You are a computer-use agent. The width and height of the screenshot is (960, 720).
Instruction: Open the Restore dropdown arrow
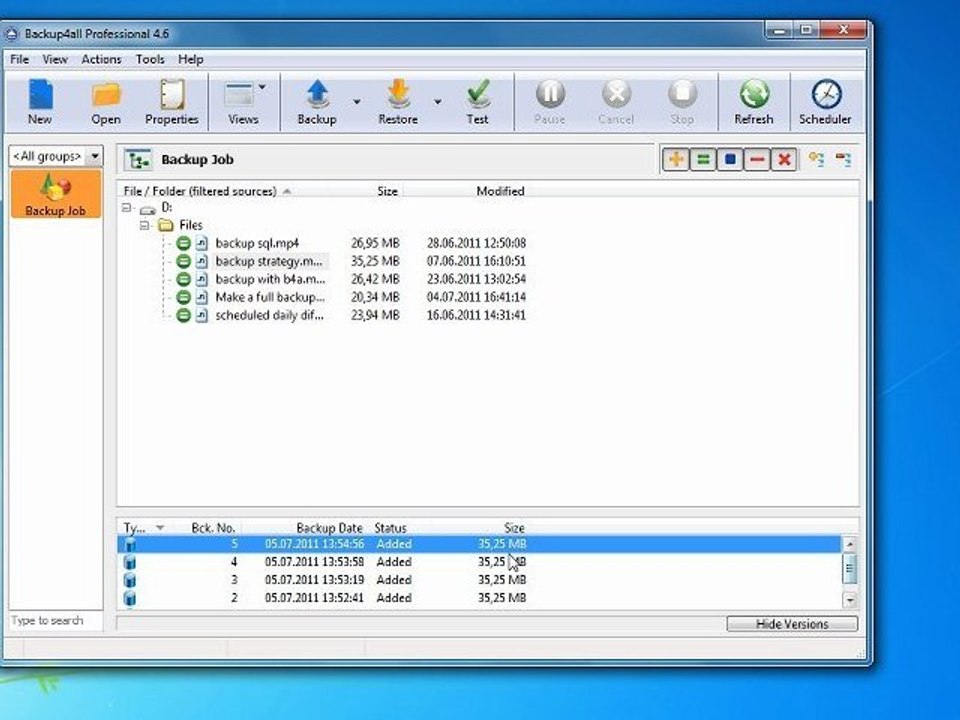click(438, 102)
